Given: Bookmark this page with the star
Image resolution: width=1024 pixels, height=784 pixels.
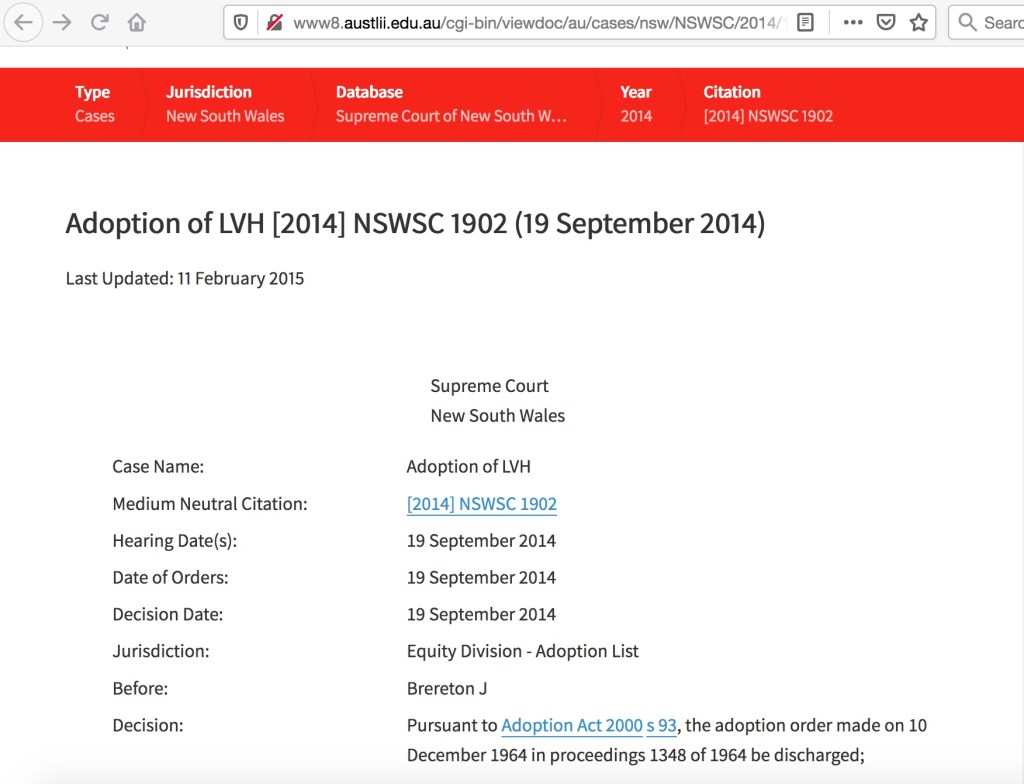Looking at the screenshot, I should click(918, 22).
